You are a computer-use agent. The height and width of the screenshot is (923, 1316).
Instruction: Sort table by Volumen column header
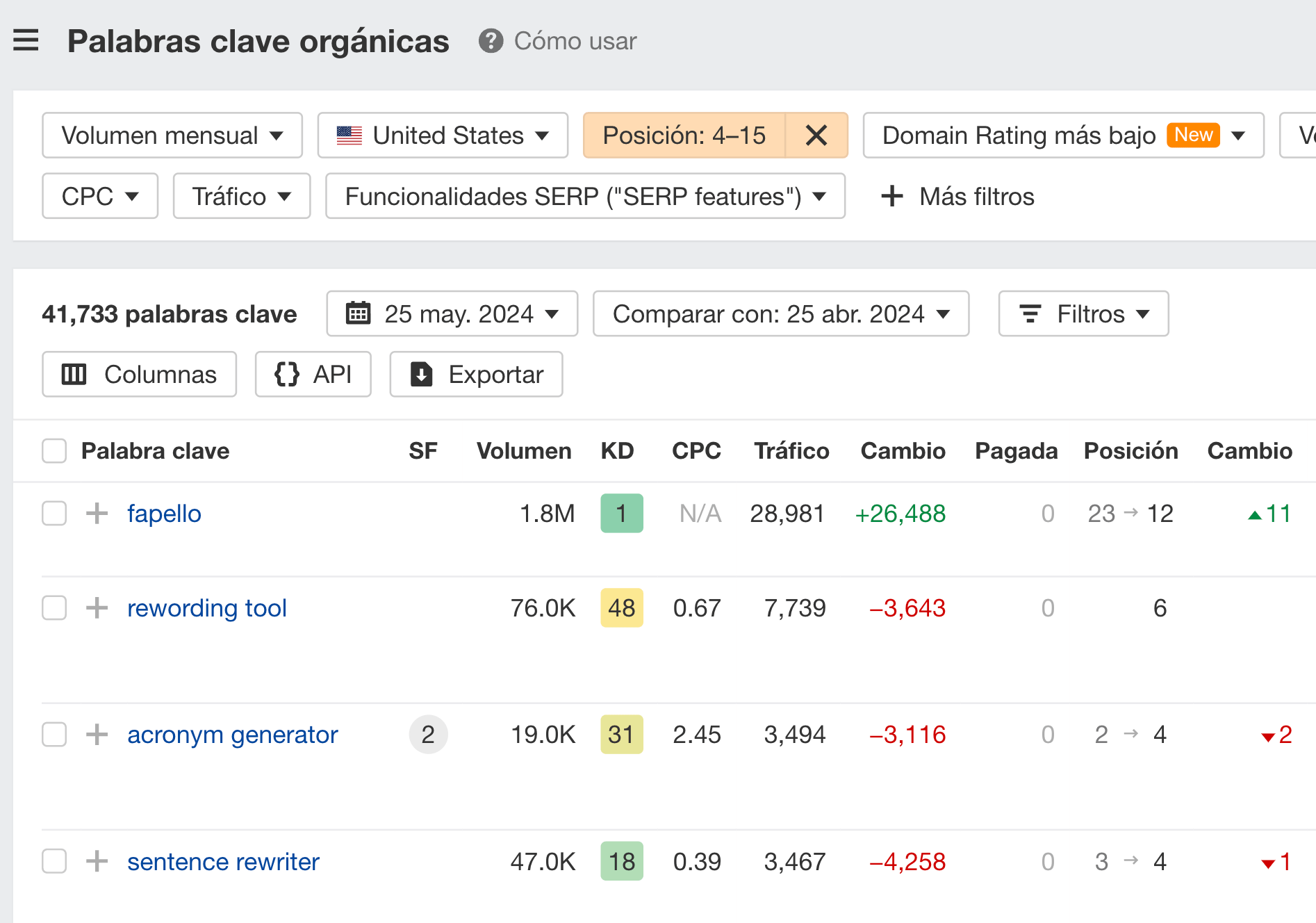coord(523,451)
